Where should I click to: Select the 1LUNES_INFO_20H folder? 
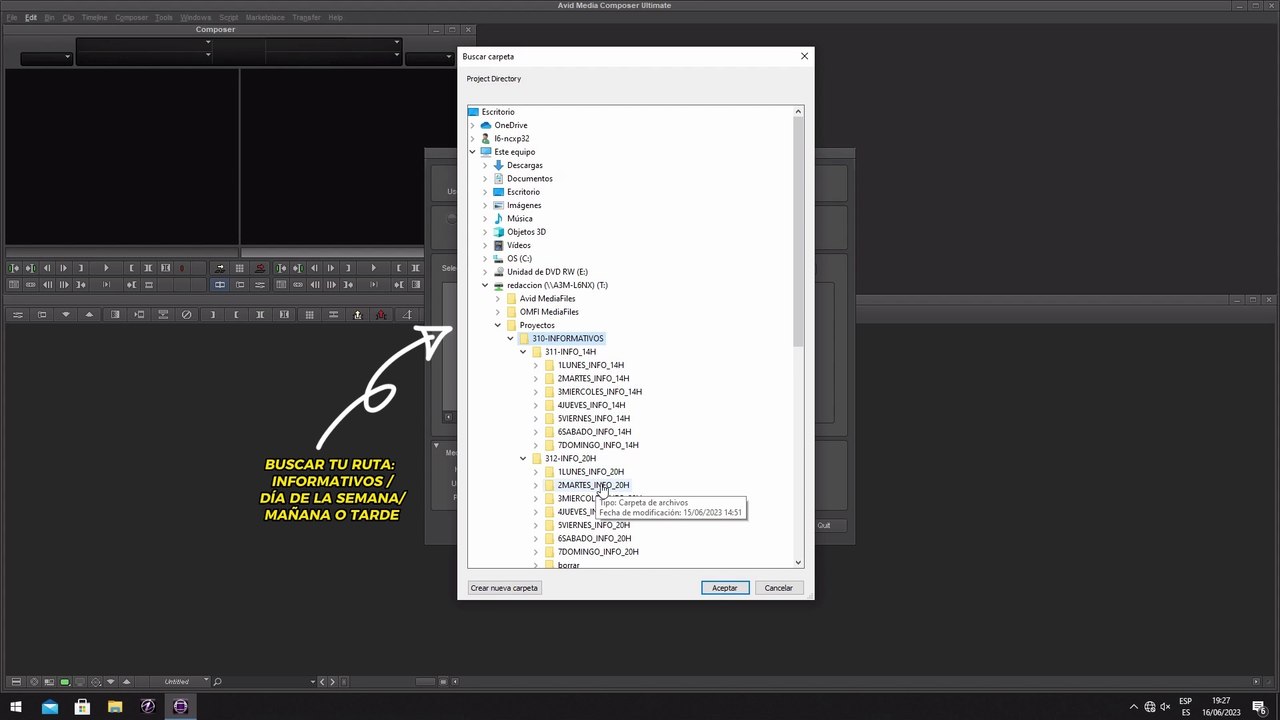pyautogui.click(x=591, y=472)
